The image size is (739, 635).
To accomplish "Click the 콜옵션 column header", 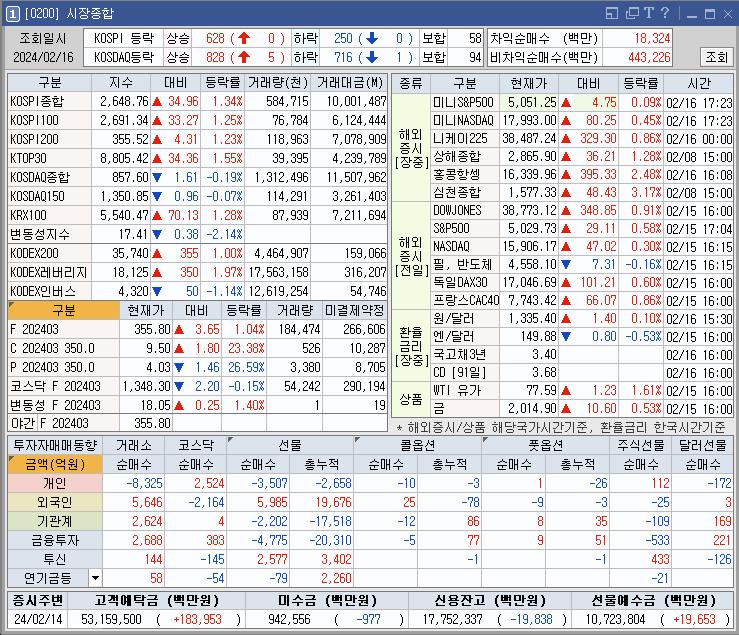I will click(x=418, y=445).
